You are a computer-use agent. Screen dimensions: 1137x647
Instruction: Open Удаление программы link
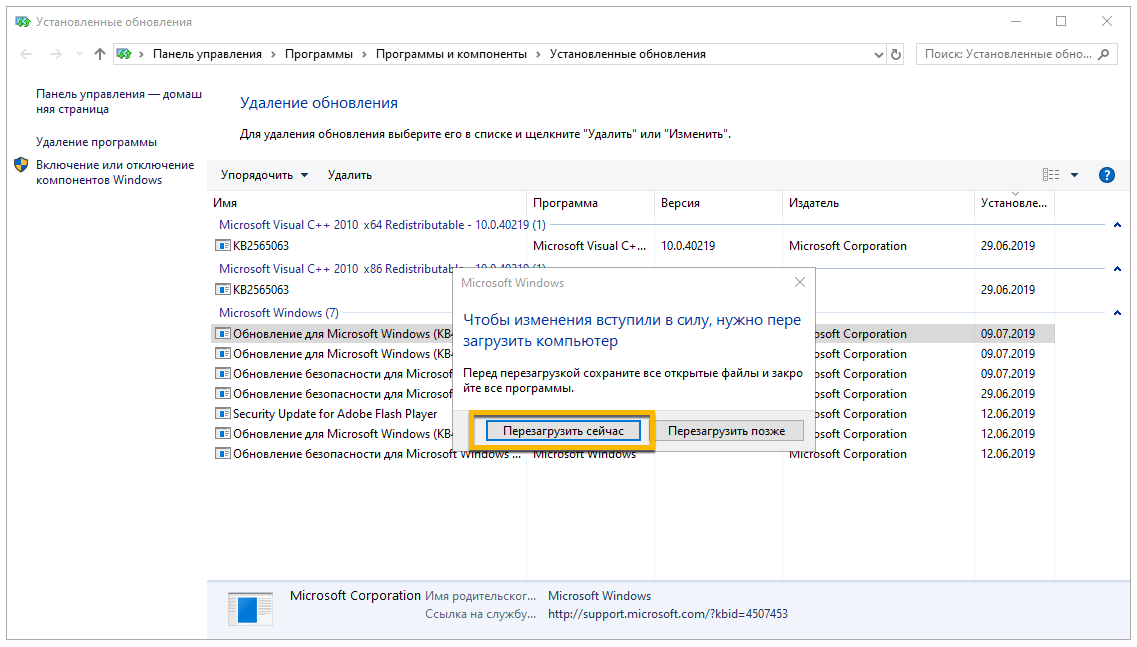click(x=96, y=142)
